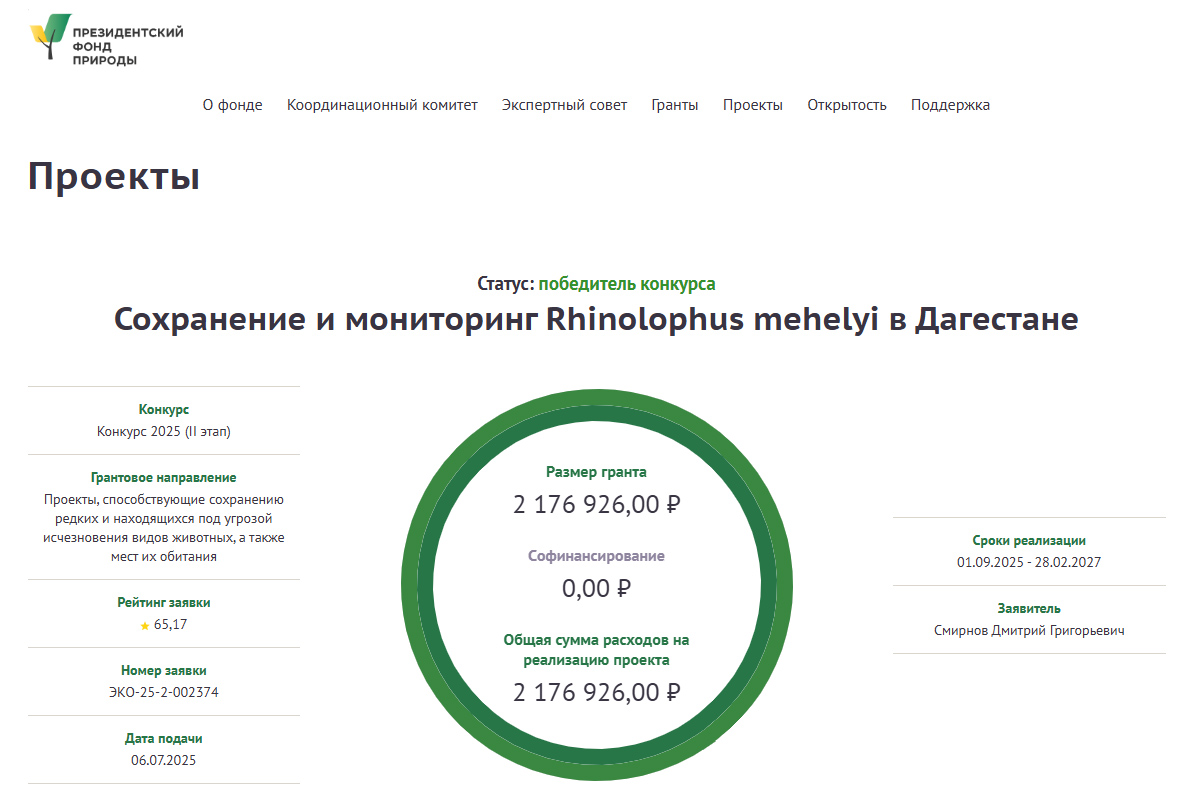Viewport: 1184px width, 800px height.
Task: Open Координационный комитет menu item
Action: point(382,105)
